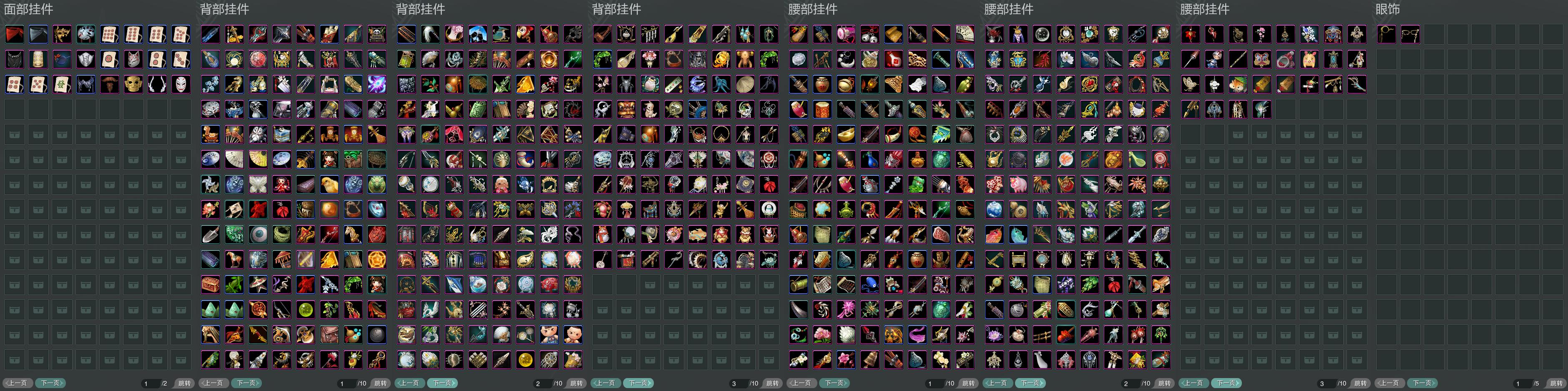Choose the white kitsune fox mask
This screenshot has width=1568, height=391.
(133, 59)
